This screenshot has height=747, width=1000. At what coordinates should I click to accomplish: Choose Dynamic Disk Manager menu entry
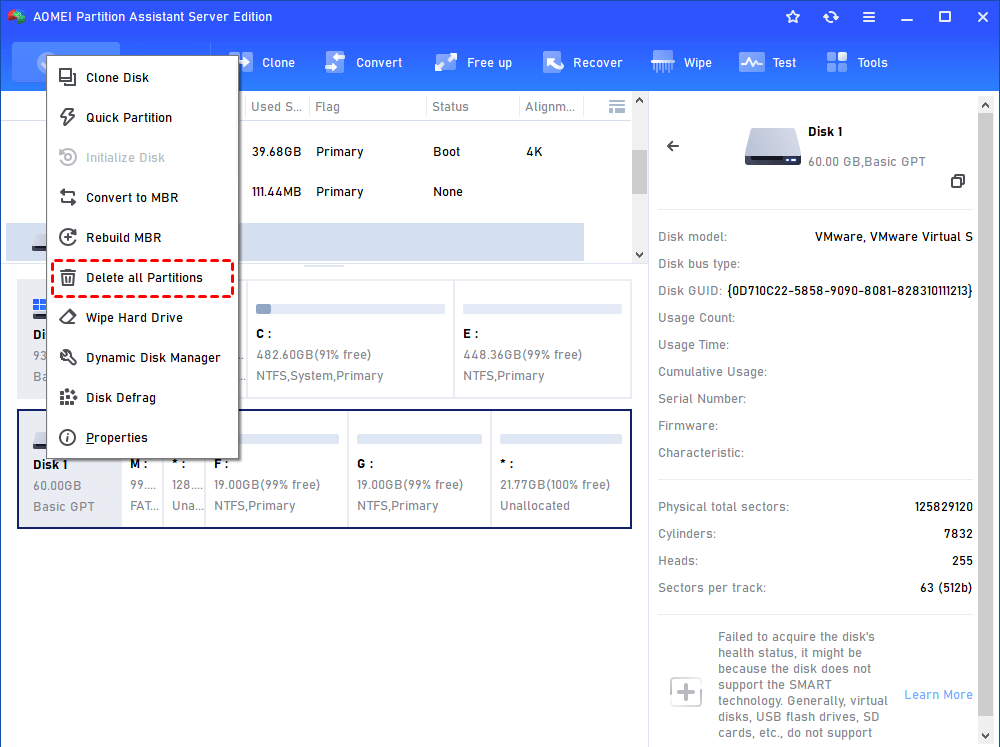pyautogui.click(x=142, y=357)
